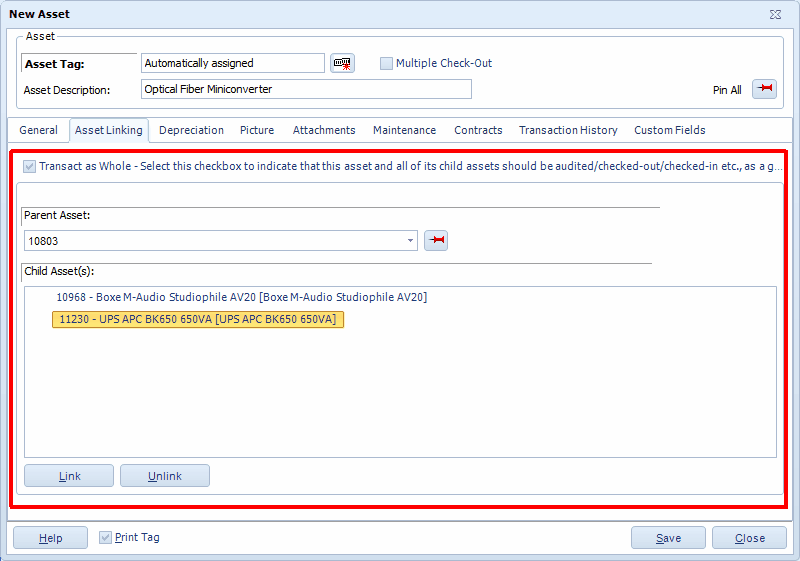The image size is (800, 561).
Task: Click the Asset Tag input field
Action: tap(233, 63)
